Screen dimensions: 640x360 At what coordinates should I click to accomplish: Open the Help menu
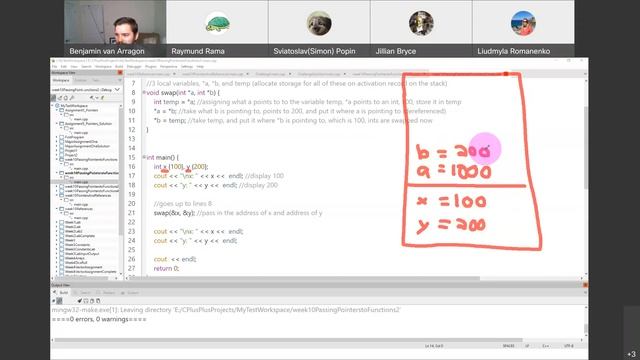coord(200,67)
